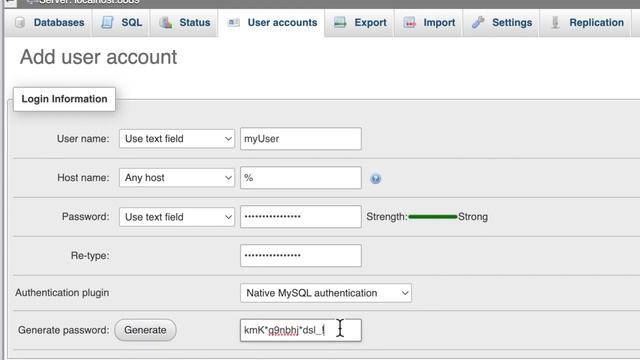Select the User accounts tab
Viewport: 640px width, 360px height.
tap(272, 23)
